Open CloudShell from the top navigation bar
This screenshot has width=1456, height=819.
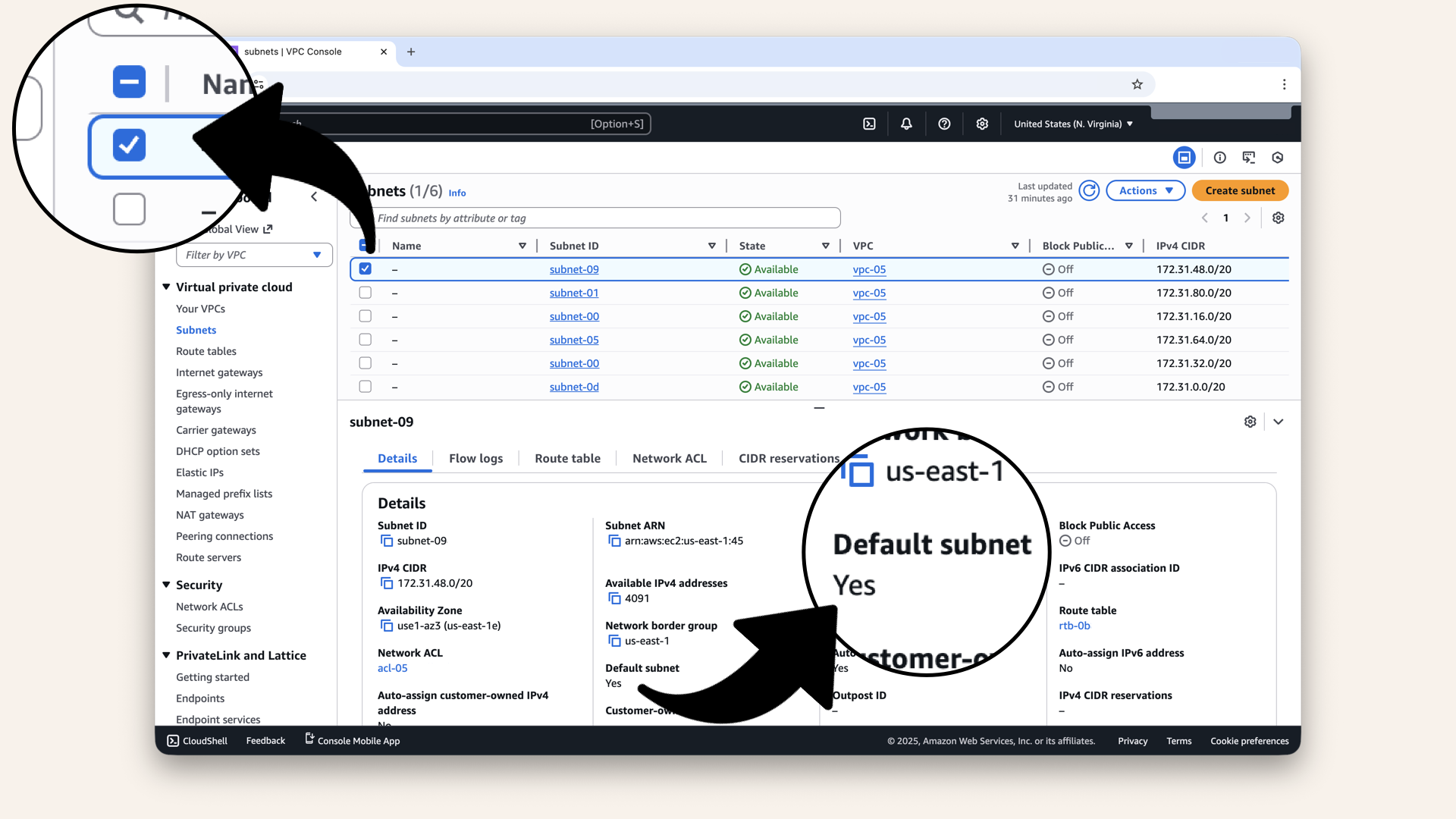(x=869, y=124)
